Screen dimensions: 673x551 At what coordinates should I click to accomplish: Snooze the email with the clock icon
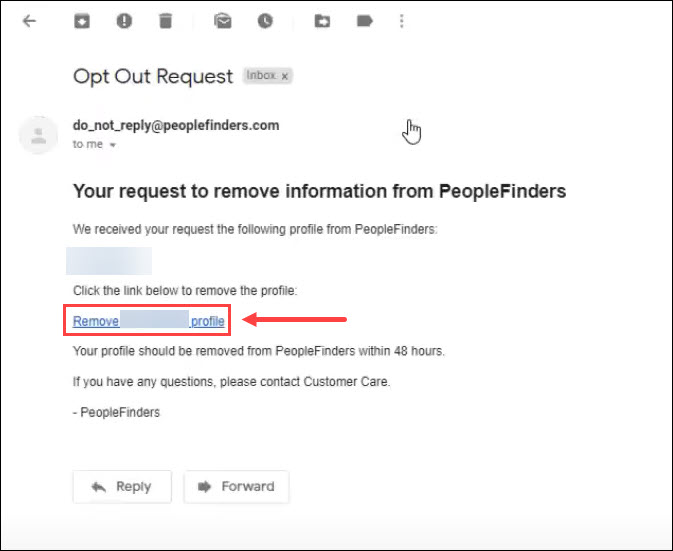265,21
